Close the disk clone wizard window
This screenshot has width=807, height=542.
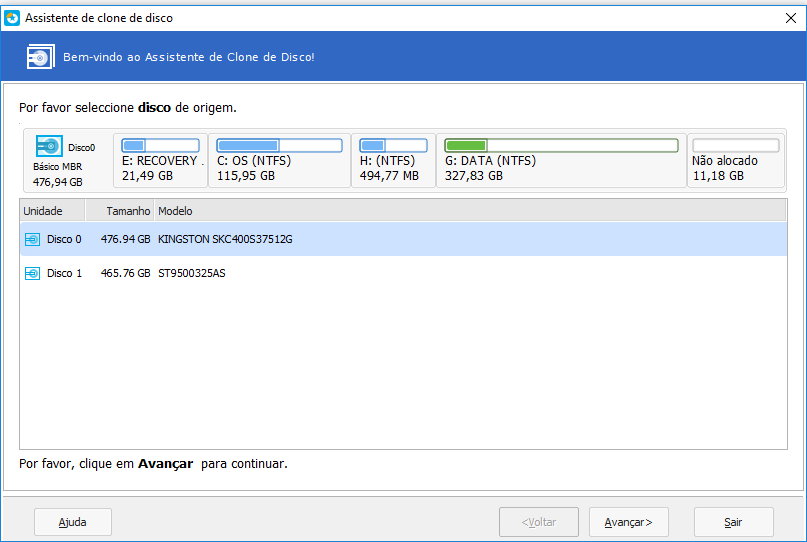tap(791, 18)
